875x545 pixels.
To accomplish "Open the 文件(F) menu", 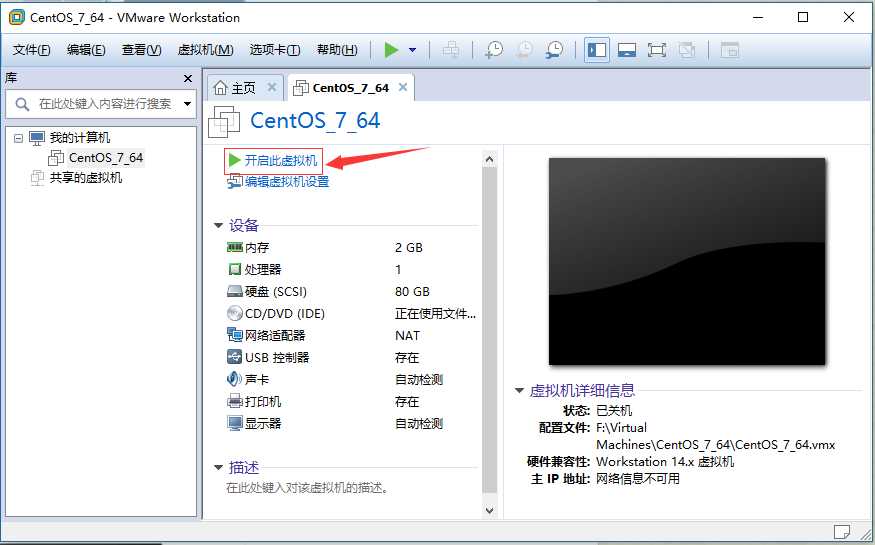I will 31,50.
